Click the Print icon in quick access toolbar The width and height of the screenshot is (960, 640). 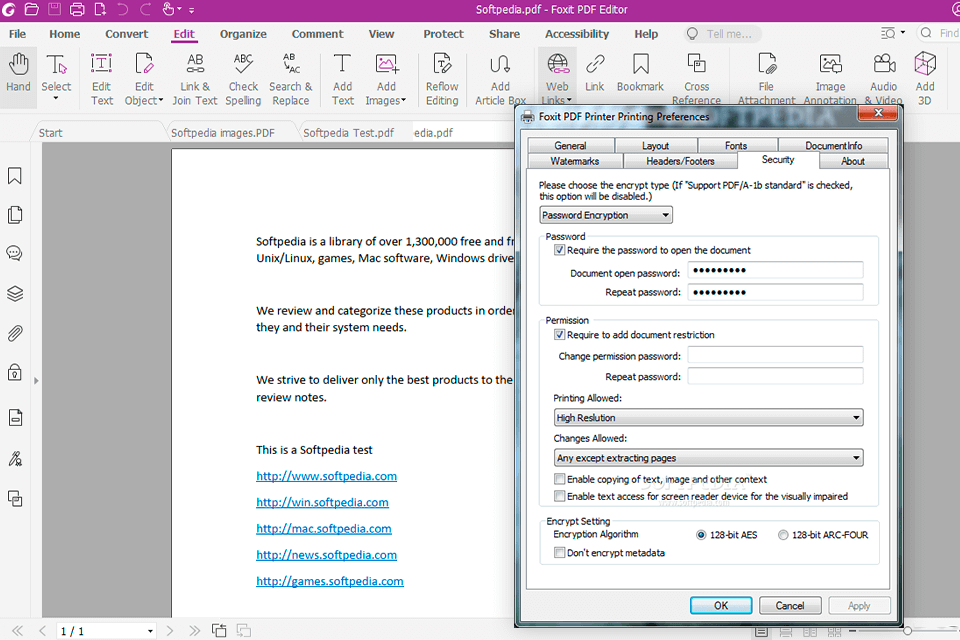click(77, 10)
